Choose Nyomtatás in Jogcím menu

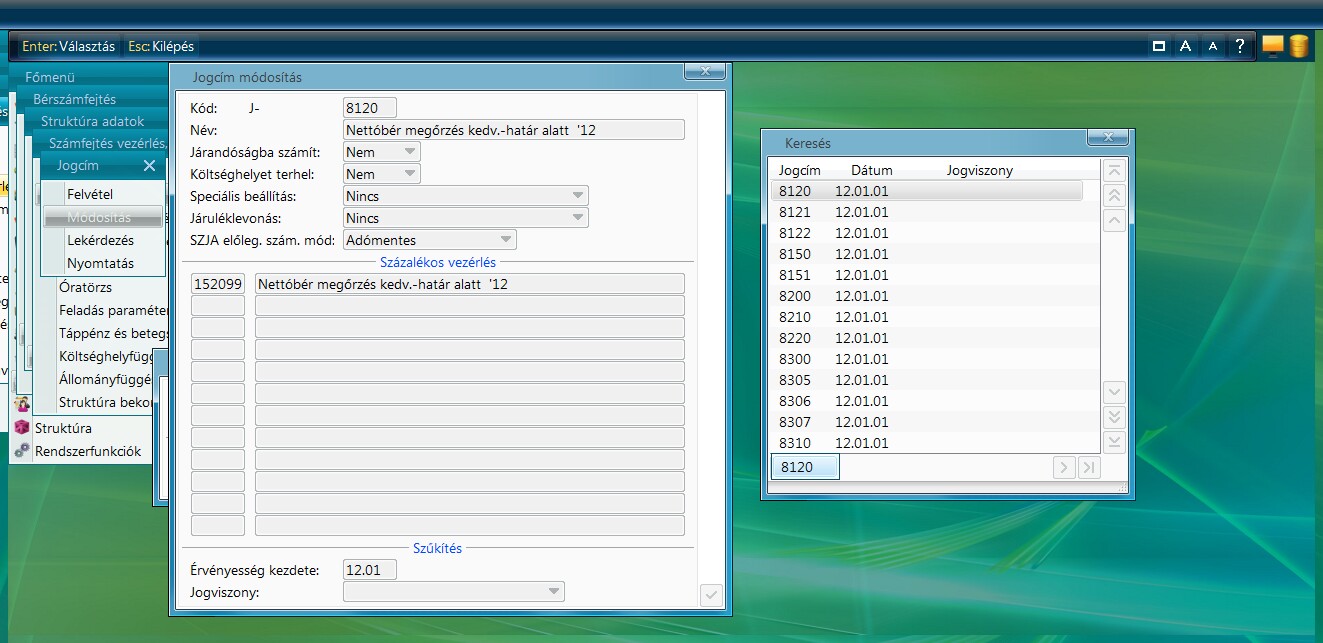(x=100, y=263)
